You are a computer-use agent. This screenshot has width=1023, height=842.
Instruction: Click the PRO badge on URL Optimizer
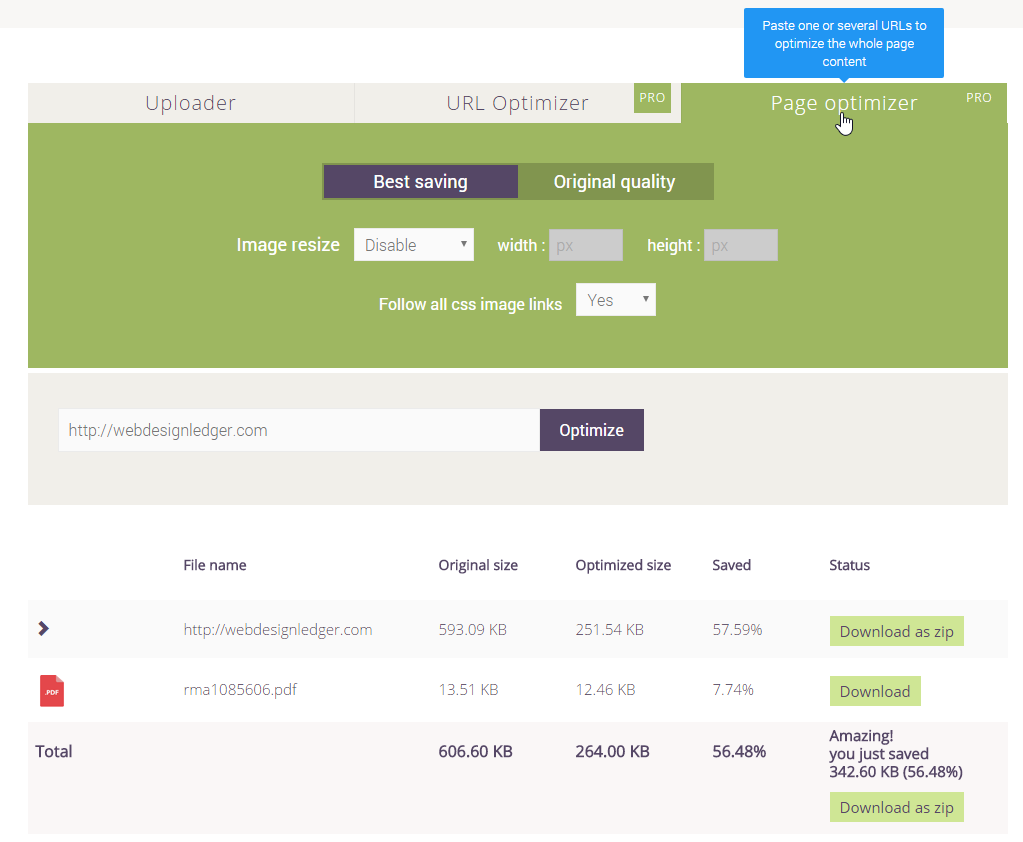[x=652, y=98]
